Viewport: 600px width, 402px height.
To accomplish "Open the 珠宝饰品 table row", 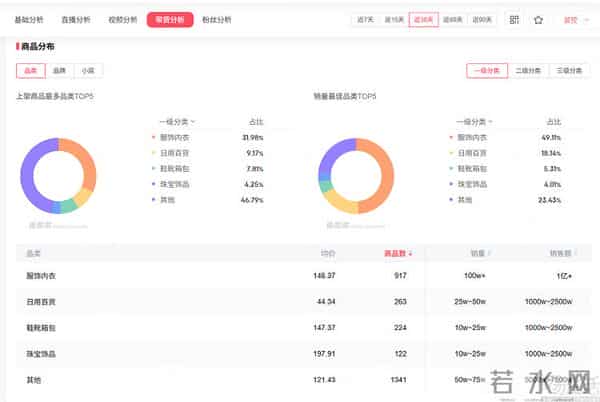I will [303, 353].
